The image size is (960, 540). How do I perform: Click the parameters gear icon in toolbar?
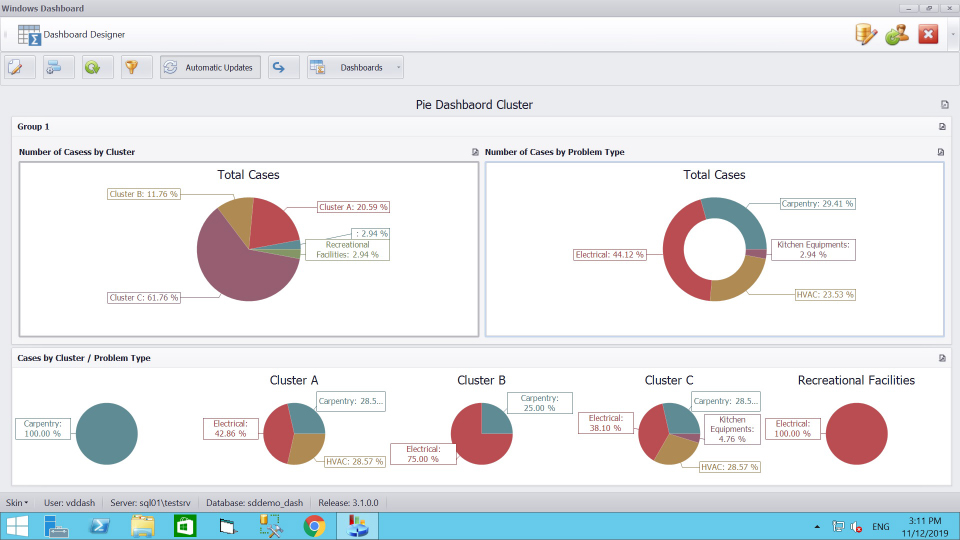(57, 67)
